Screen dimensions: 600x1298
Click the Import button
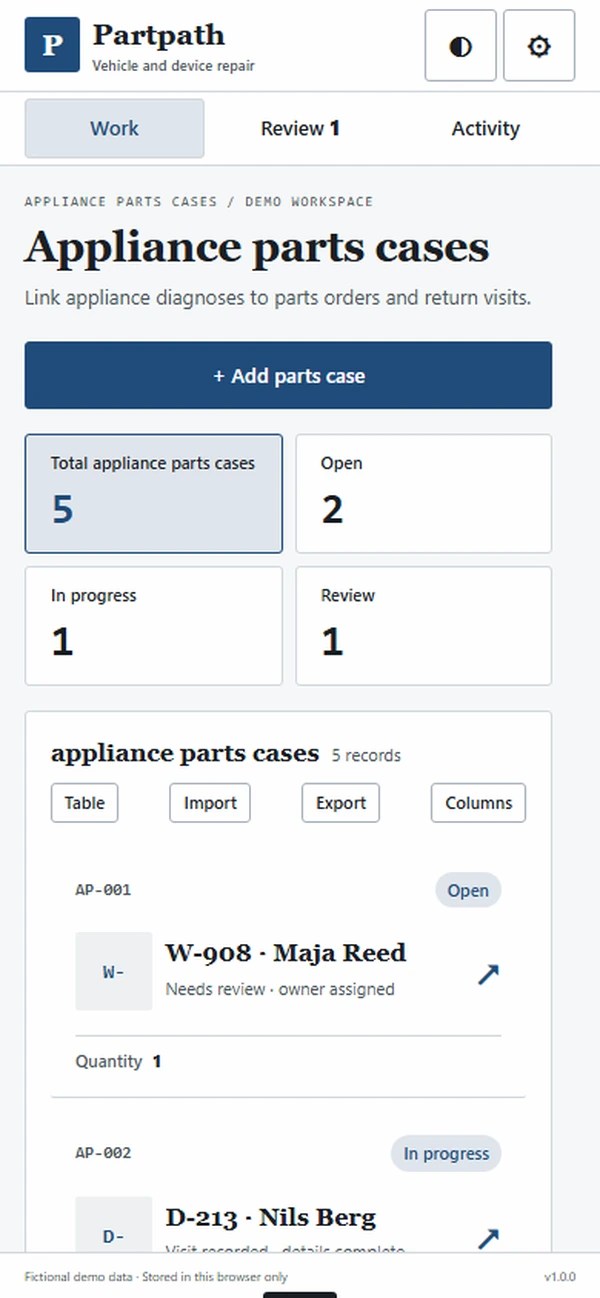(210, 803)
